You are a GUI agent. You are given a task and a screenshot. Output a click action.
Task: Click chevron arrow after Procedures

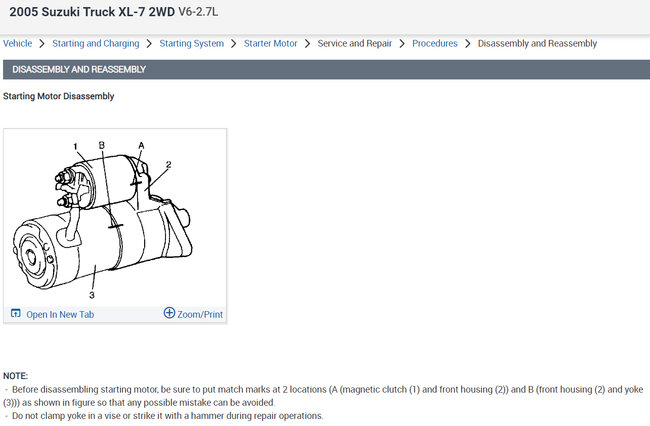coord(468,44)
